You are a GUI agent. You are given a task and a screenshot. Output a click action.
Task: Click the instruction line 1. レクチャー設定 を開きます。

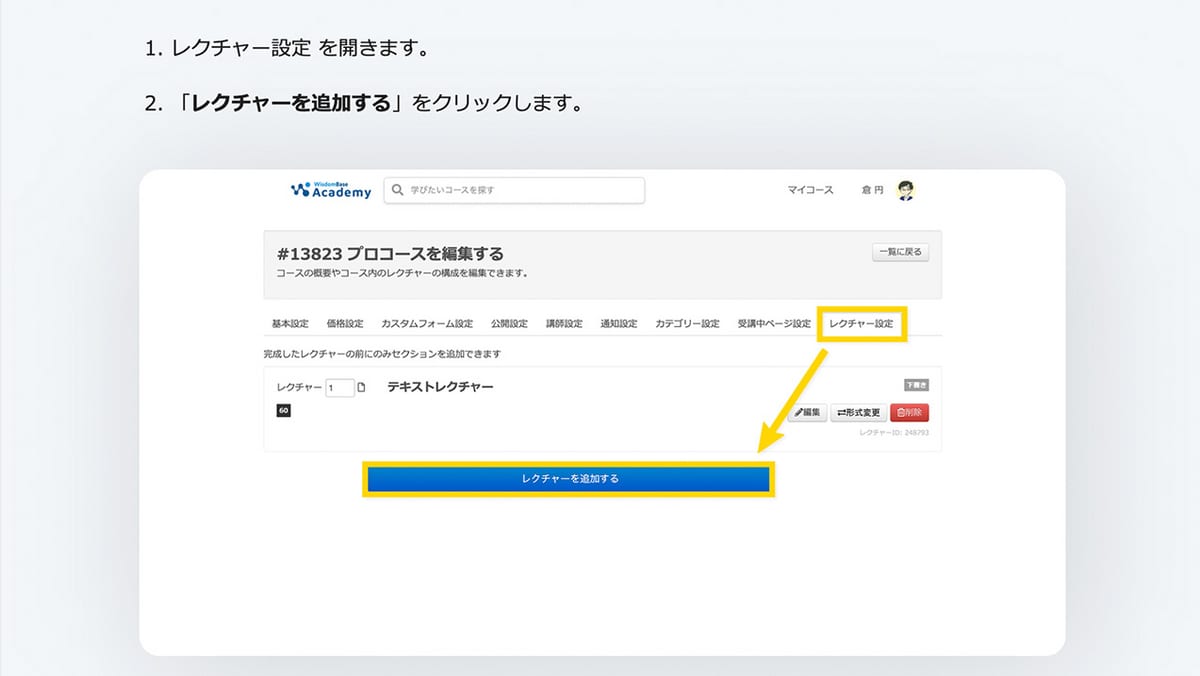(x=287, y=48)
